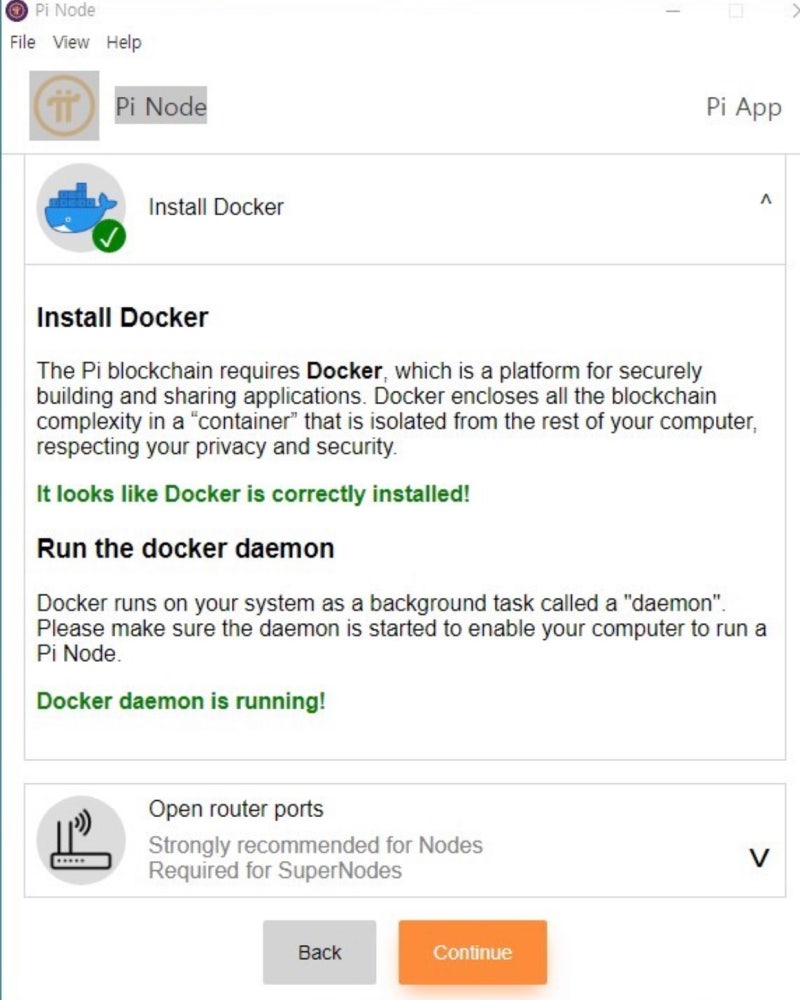The image size is (800, 1000).
Task: Click the Pi coin logo in the header
Action: coord(65,106)
